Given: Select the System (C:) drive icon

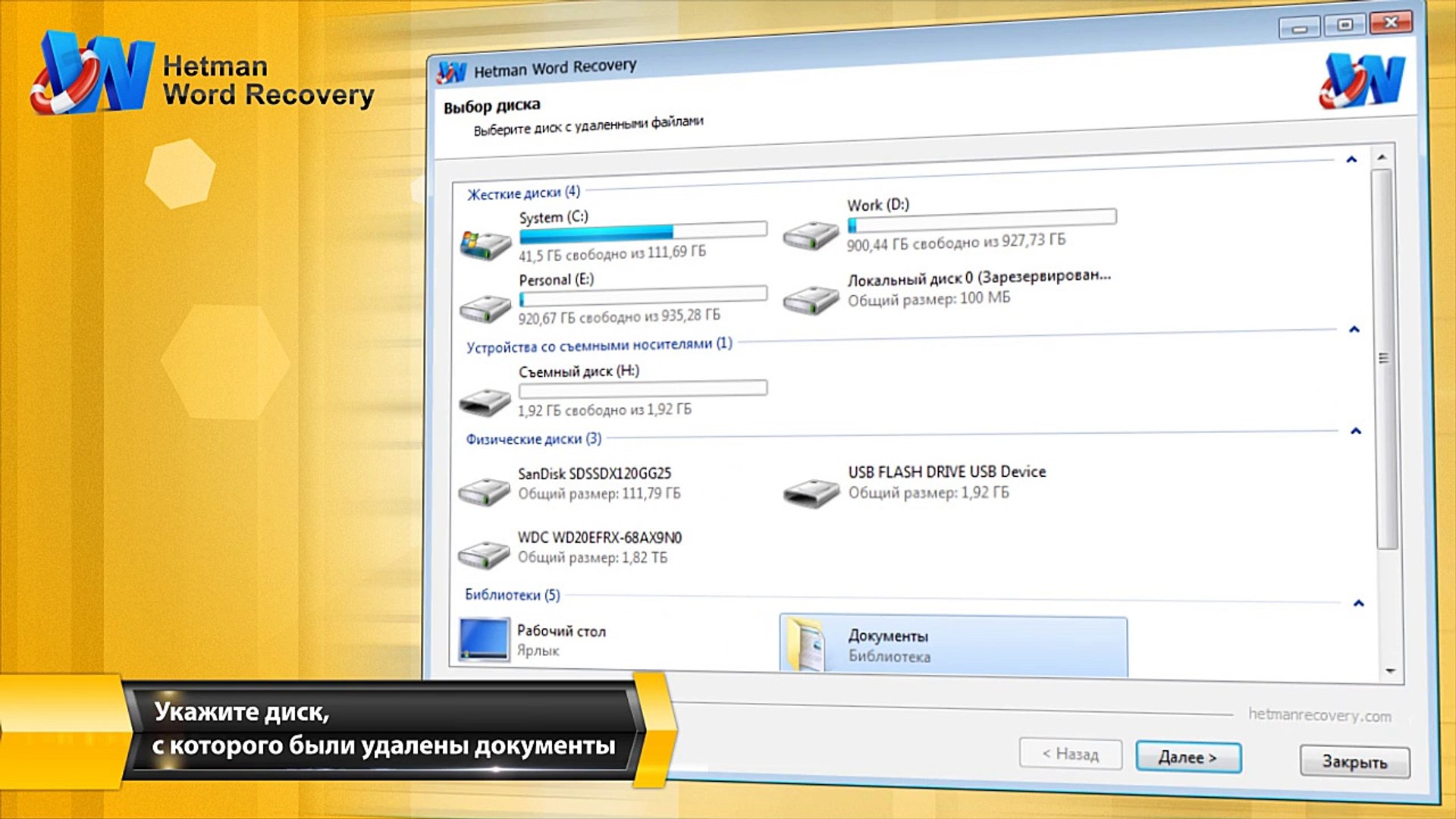Looking at the screenshot, I should (485, 244).
